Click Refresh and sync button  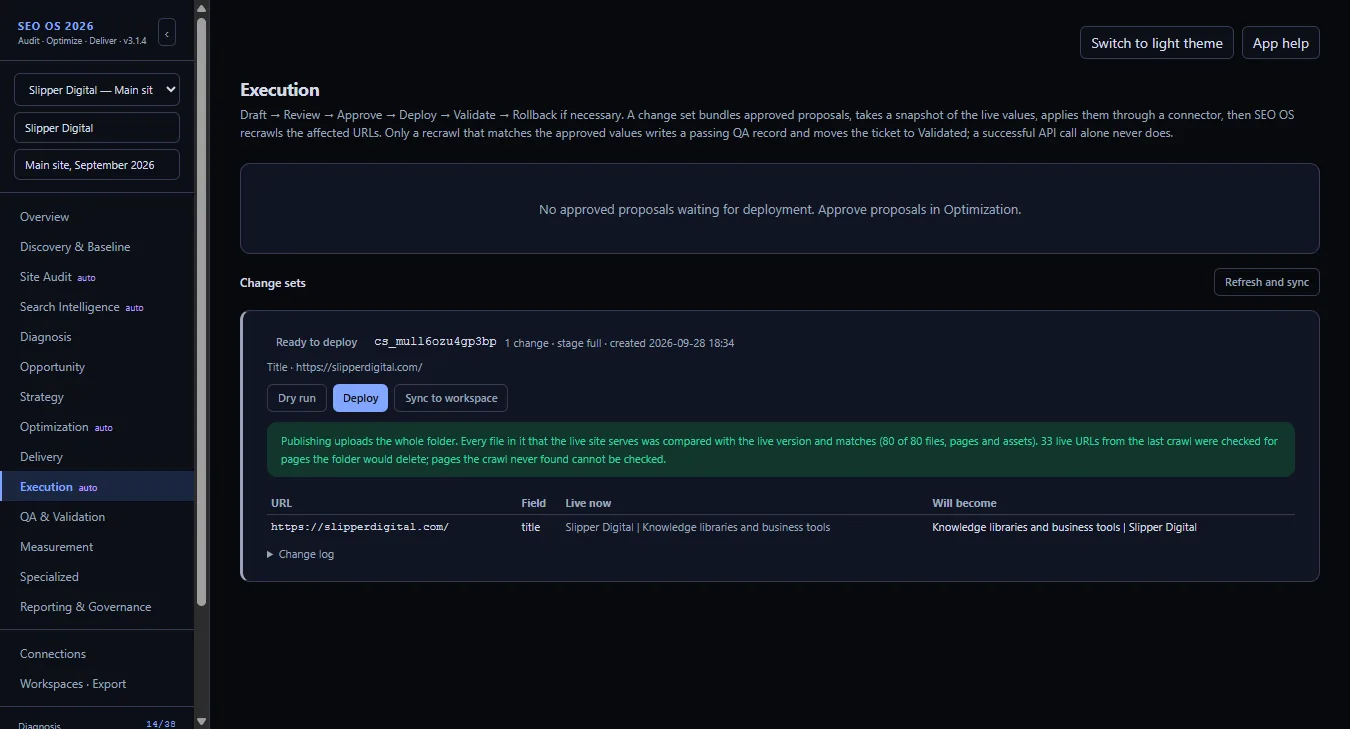(1267, 282)
